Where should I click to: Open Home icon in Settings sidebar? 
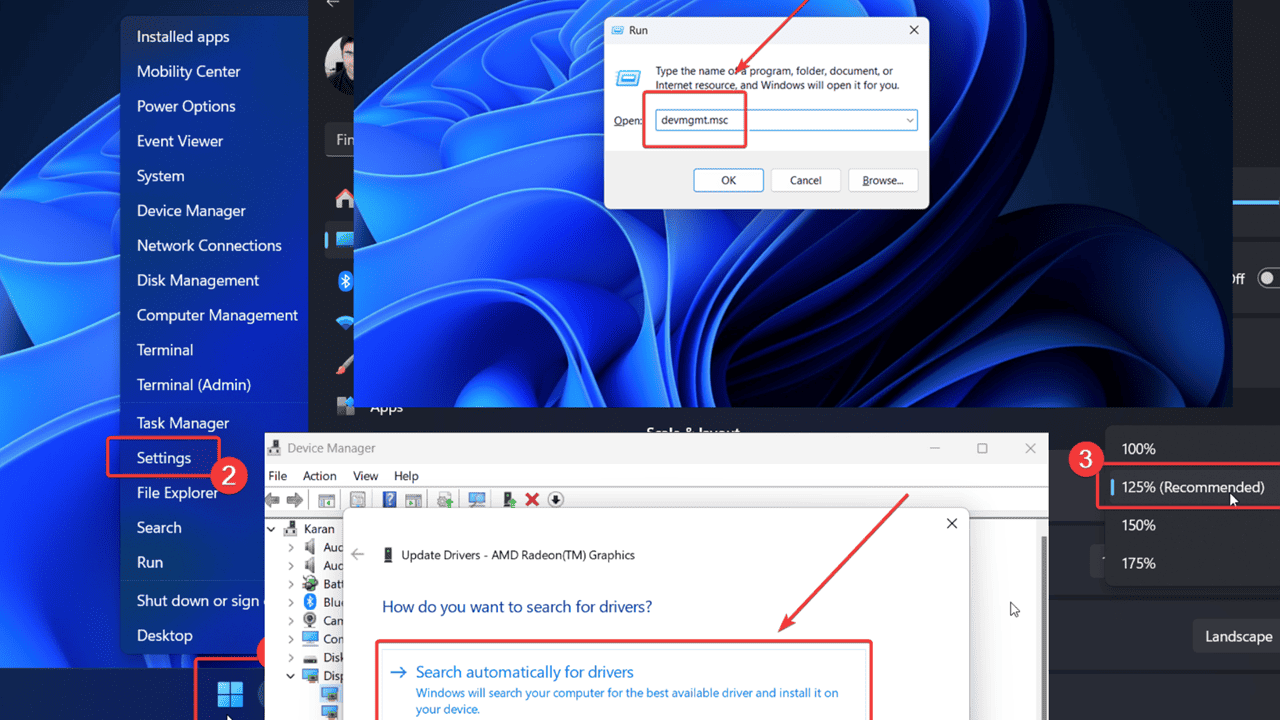(344, 198)
